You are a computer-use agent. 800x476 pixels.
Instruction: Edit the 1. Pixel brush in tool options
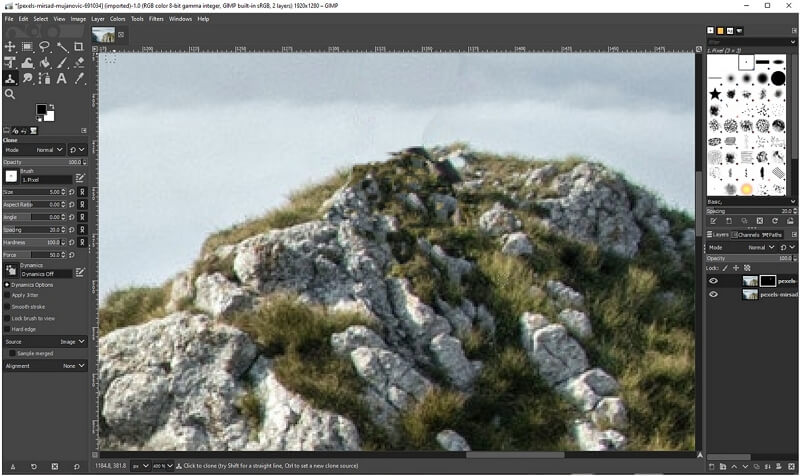80,178
